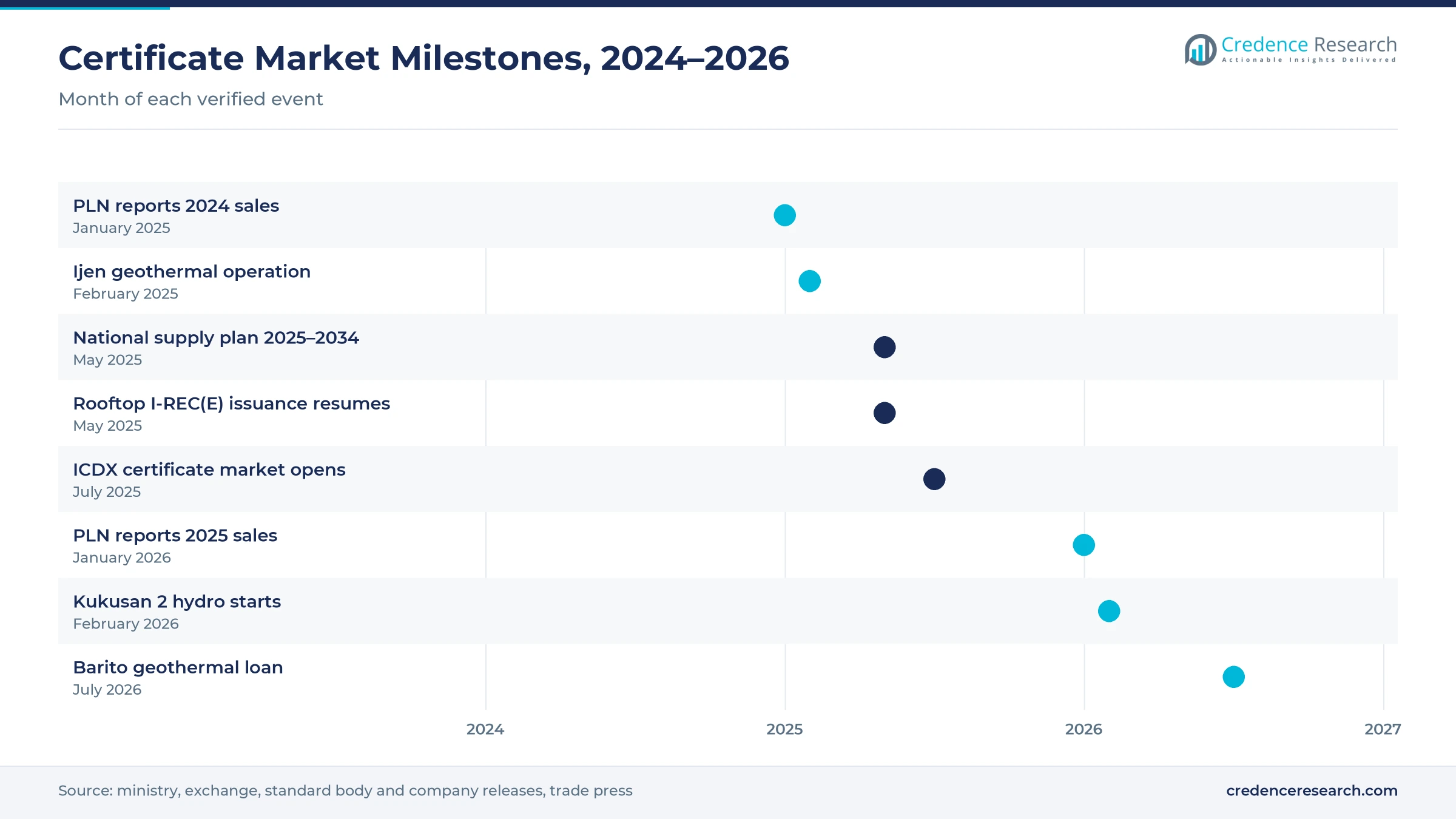
Task: Click the 2027 axis label
Action: pos(1383,729)
